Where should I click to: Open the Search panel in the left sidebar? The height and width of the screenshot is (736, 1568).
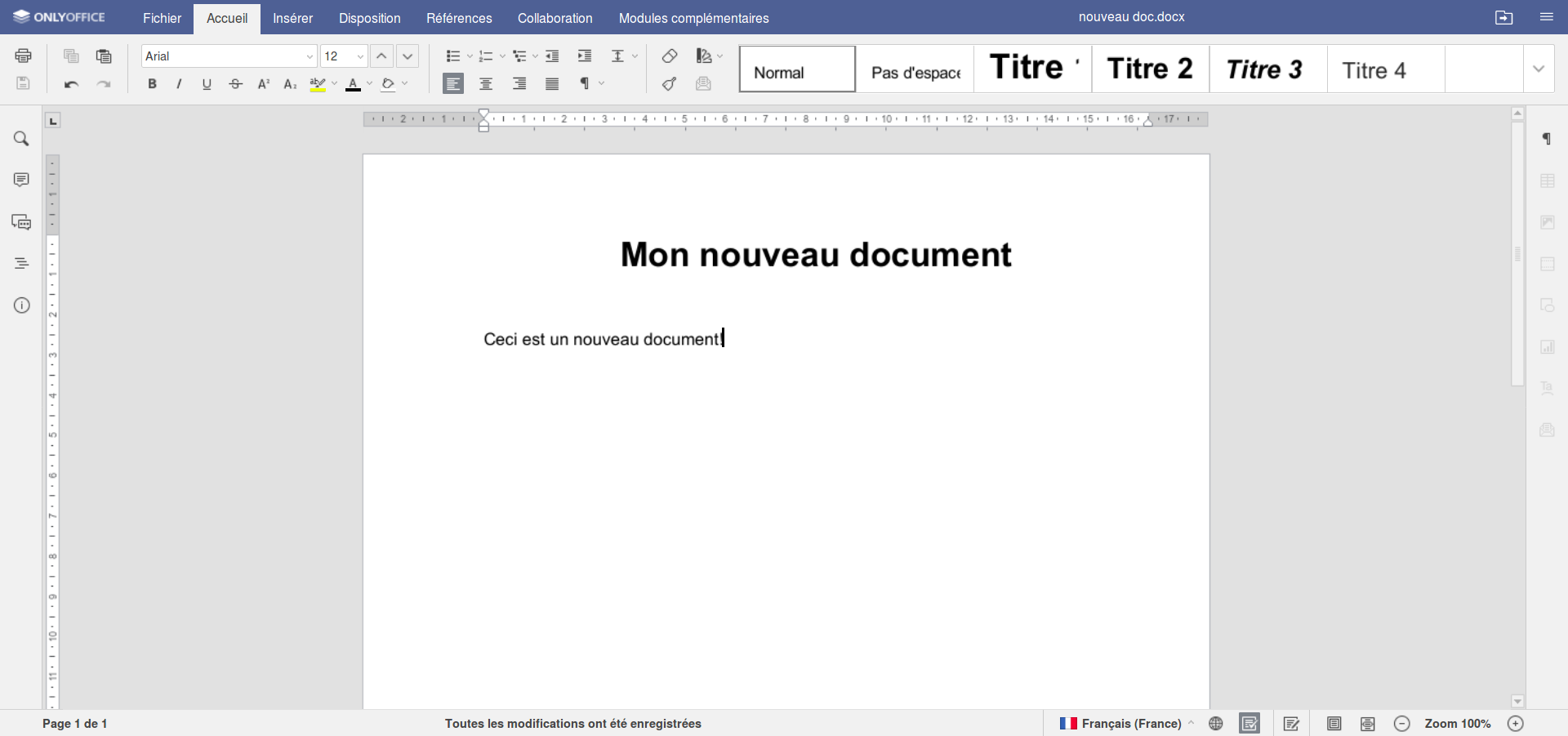21,139
